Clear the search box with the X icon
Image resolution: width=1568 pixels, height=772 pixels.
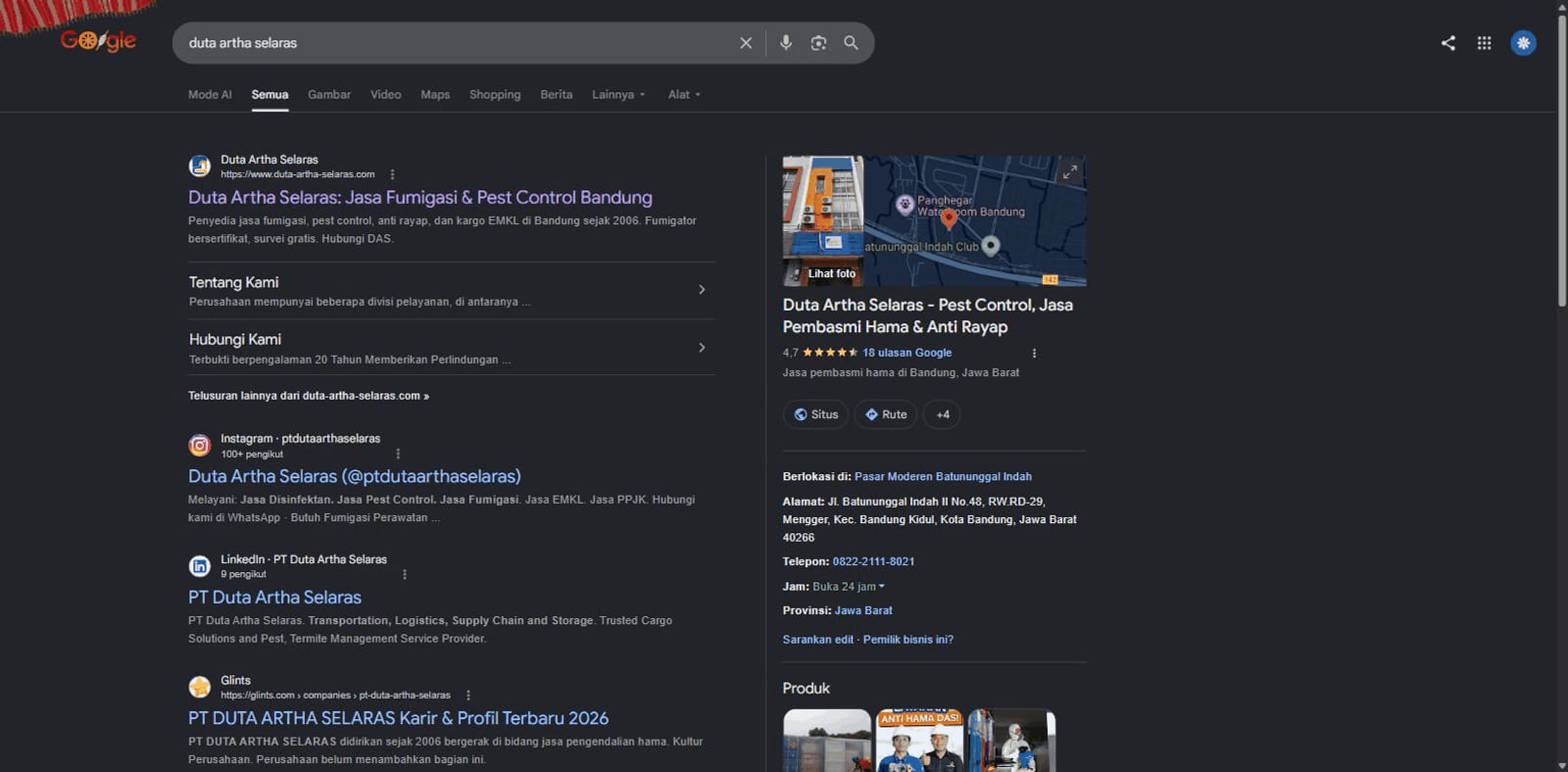pos(746,43)
